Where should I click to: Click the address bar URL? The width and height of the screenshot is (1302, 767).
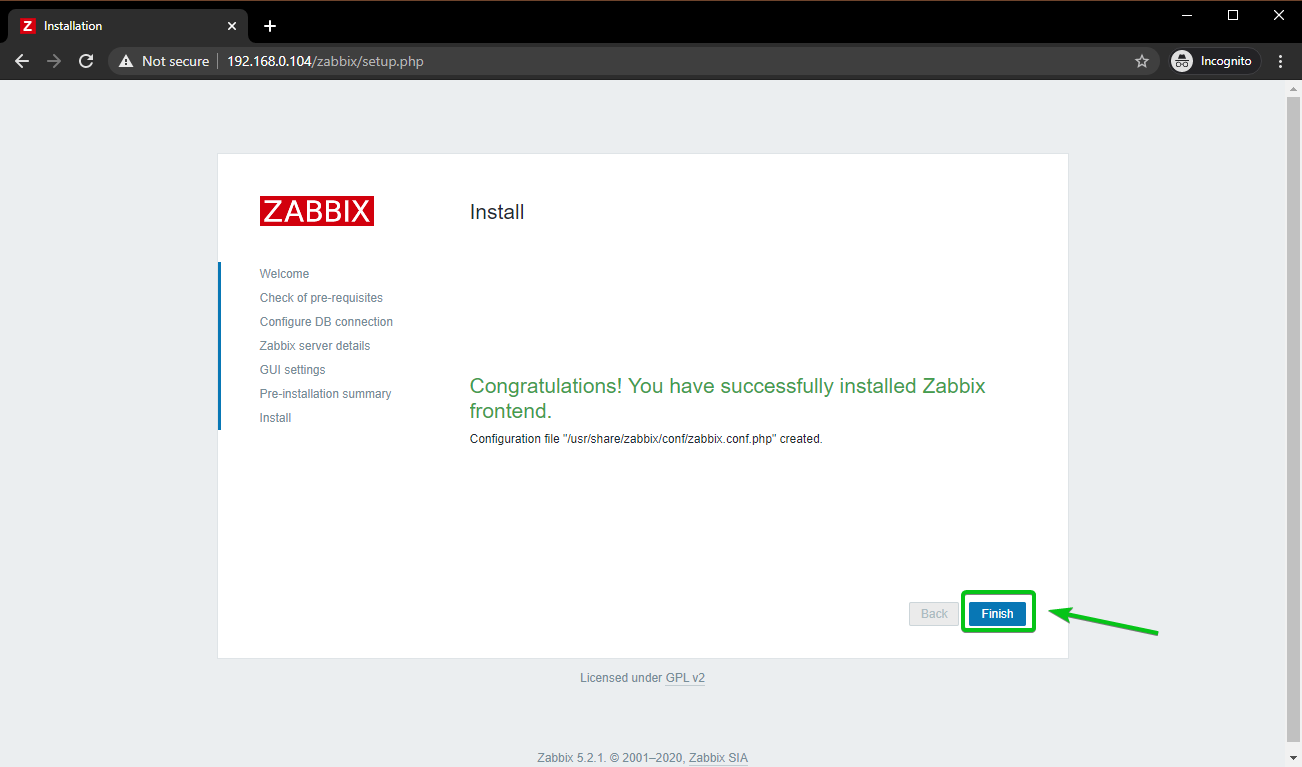point(325,61)
